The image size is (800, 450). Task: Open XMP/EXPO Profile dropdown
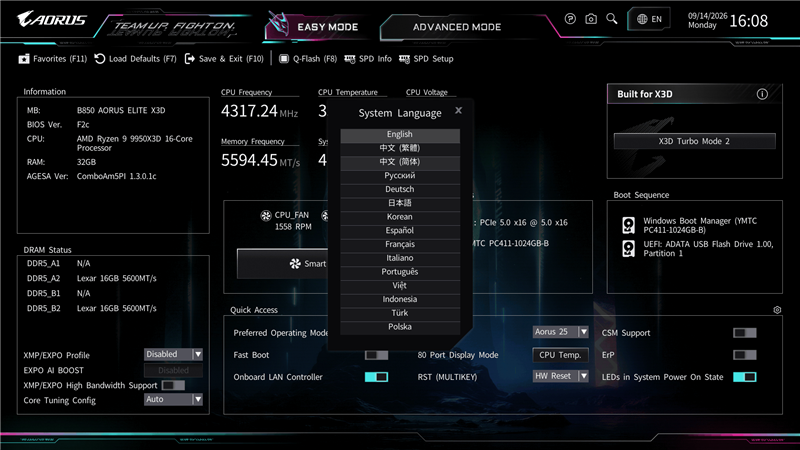tap(173, 354)
